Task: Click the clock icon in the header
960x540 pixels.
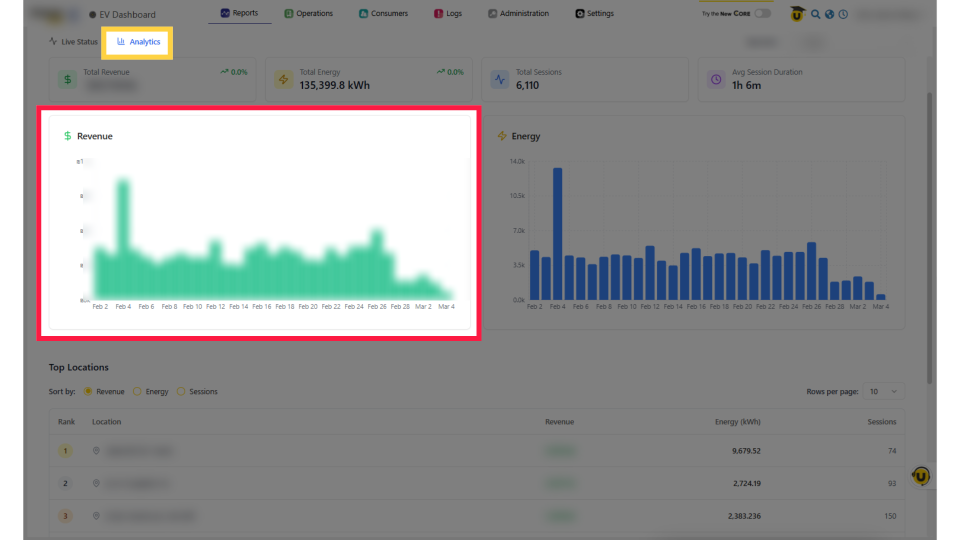Action: pos(843,15)
